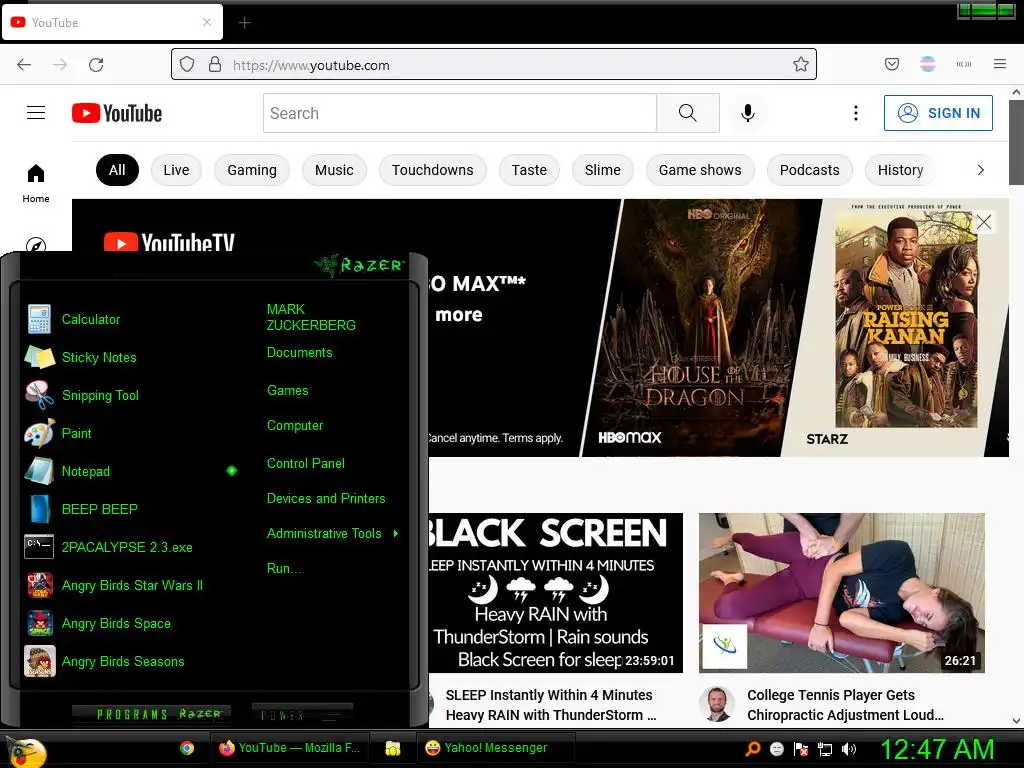Image resolution: width=1024 pixels, height=768 pixels.
Task: Close the YouTube TV ad banner
Action: (984, 222)
